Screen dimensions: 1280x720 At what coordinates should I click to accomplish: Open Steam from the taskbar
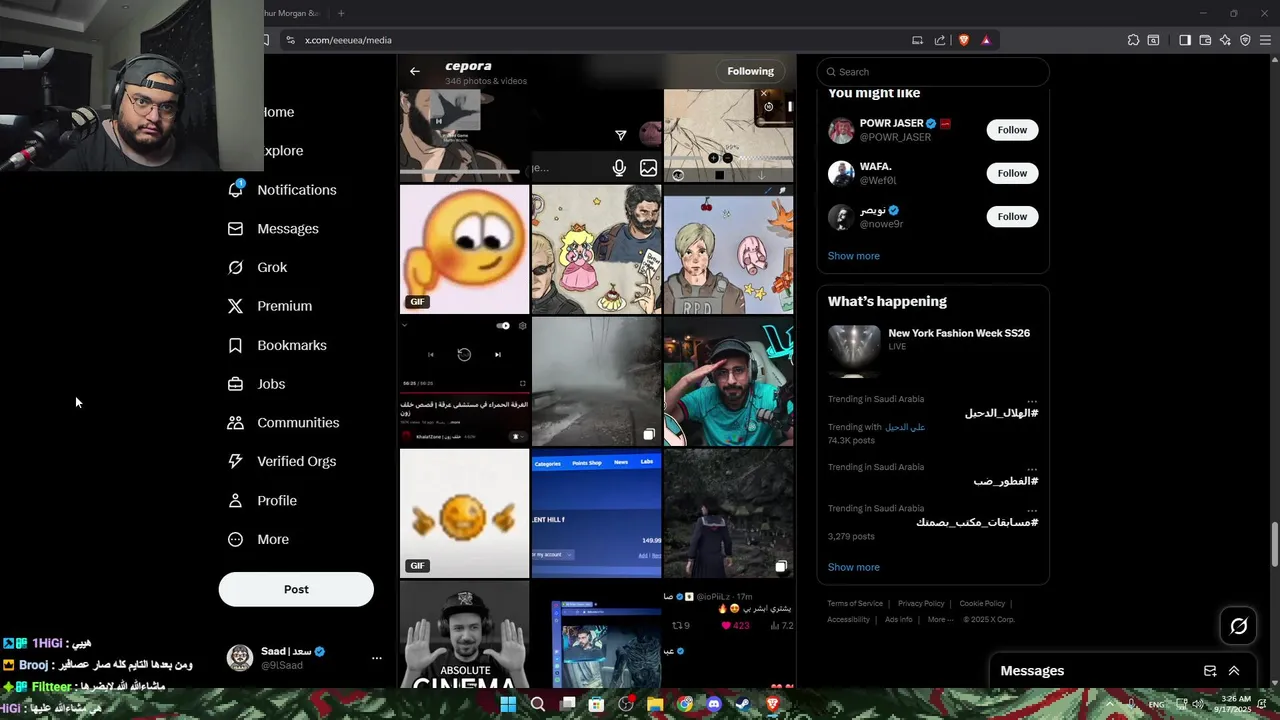pos(743,704)
